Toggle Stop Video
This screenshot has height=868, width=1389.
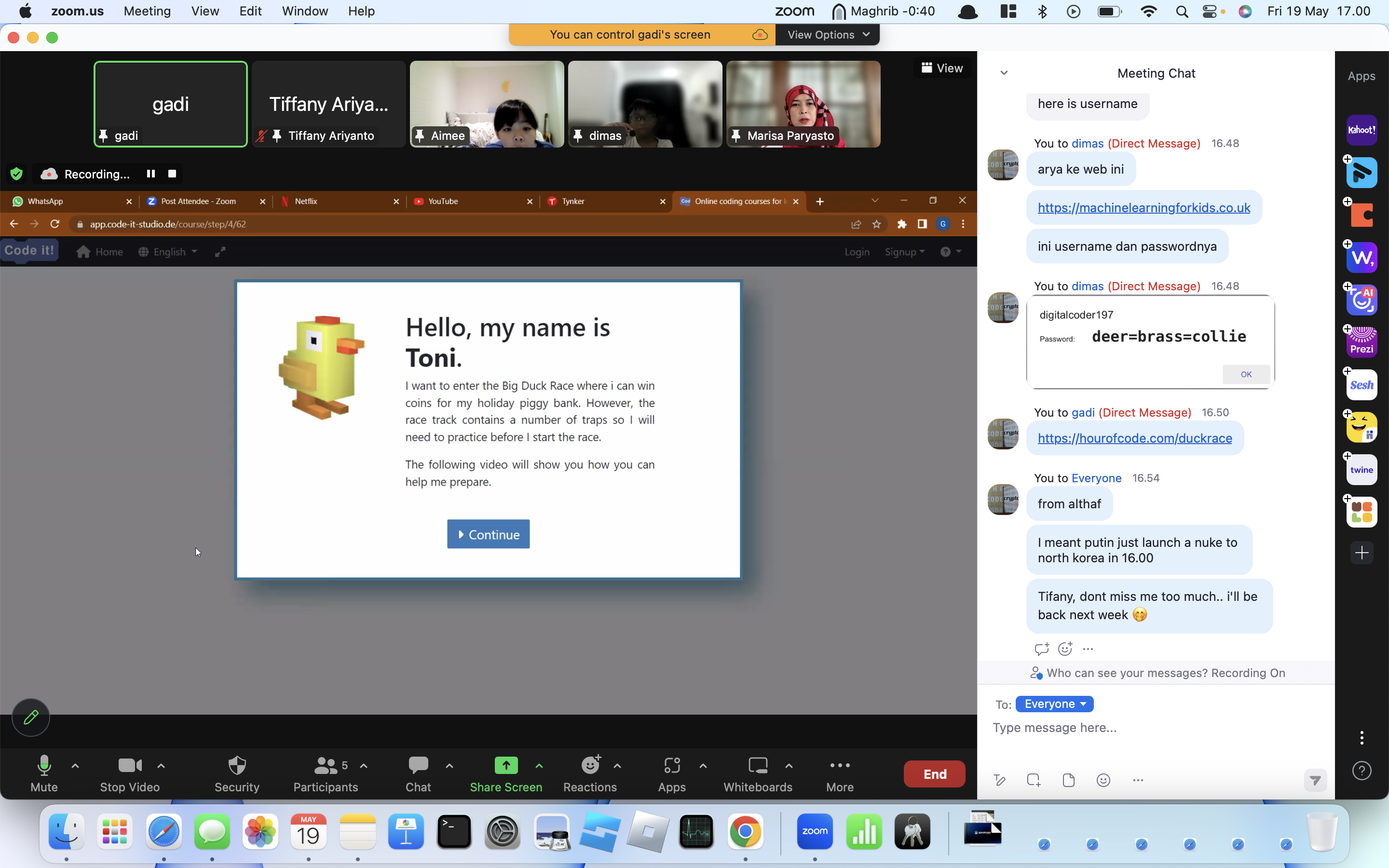(x=130, y=774)
